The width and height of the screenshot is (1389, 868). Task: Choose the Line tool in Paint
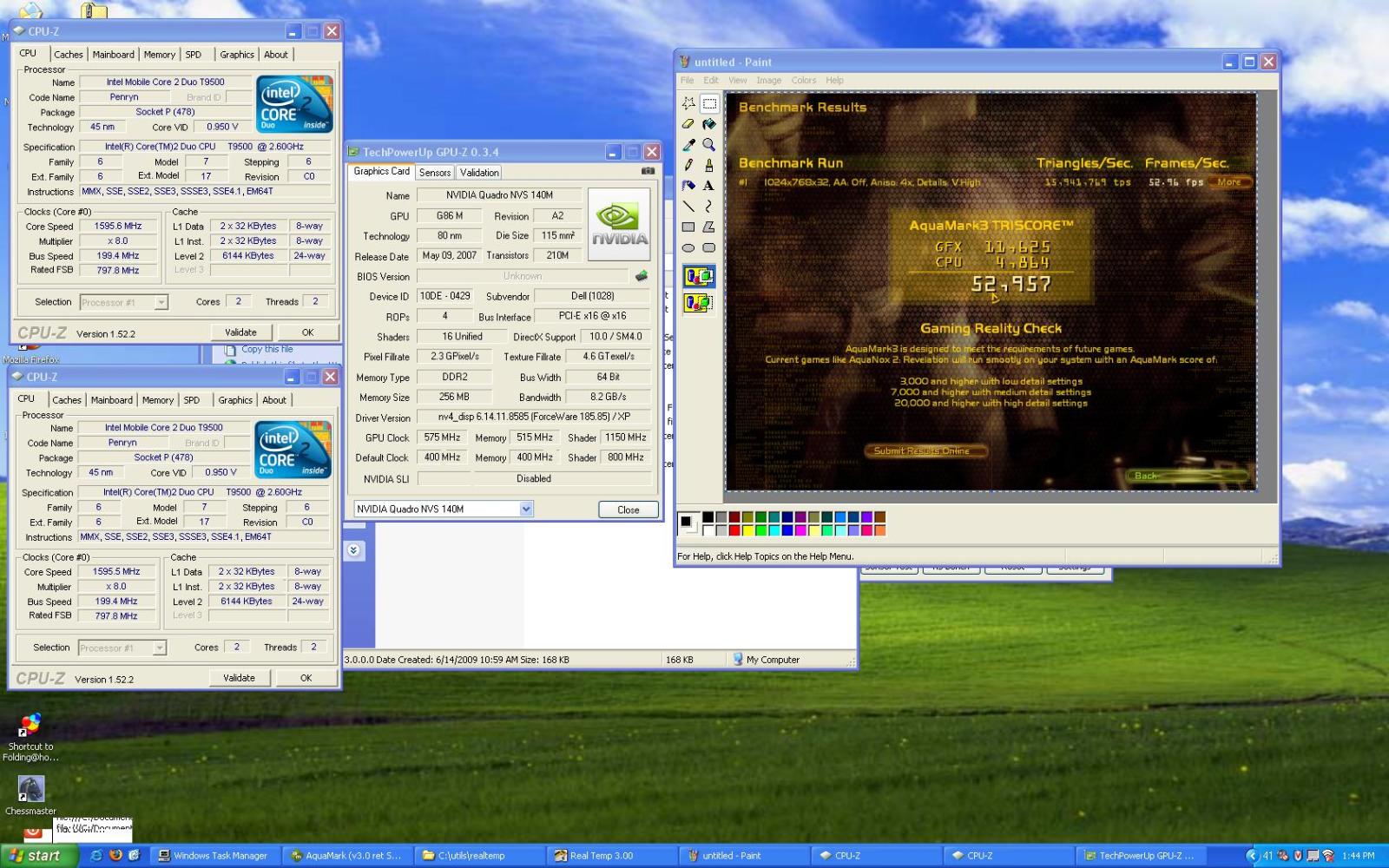click(x=688, y=206)
